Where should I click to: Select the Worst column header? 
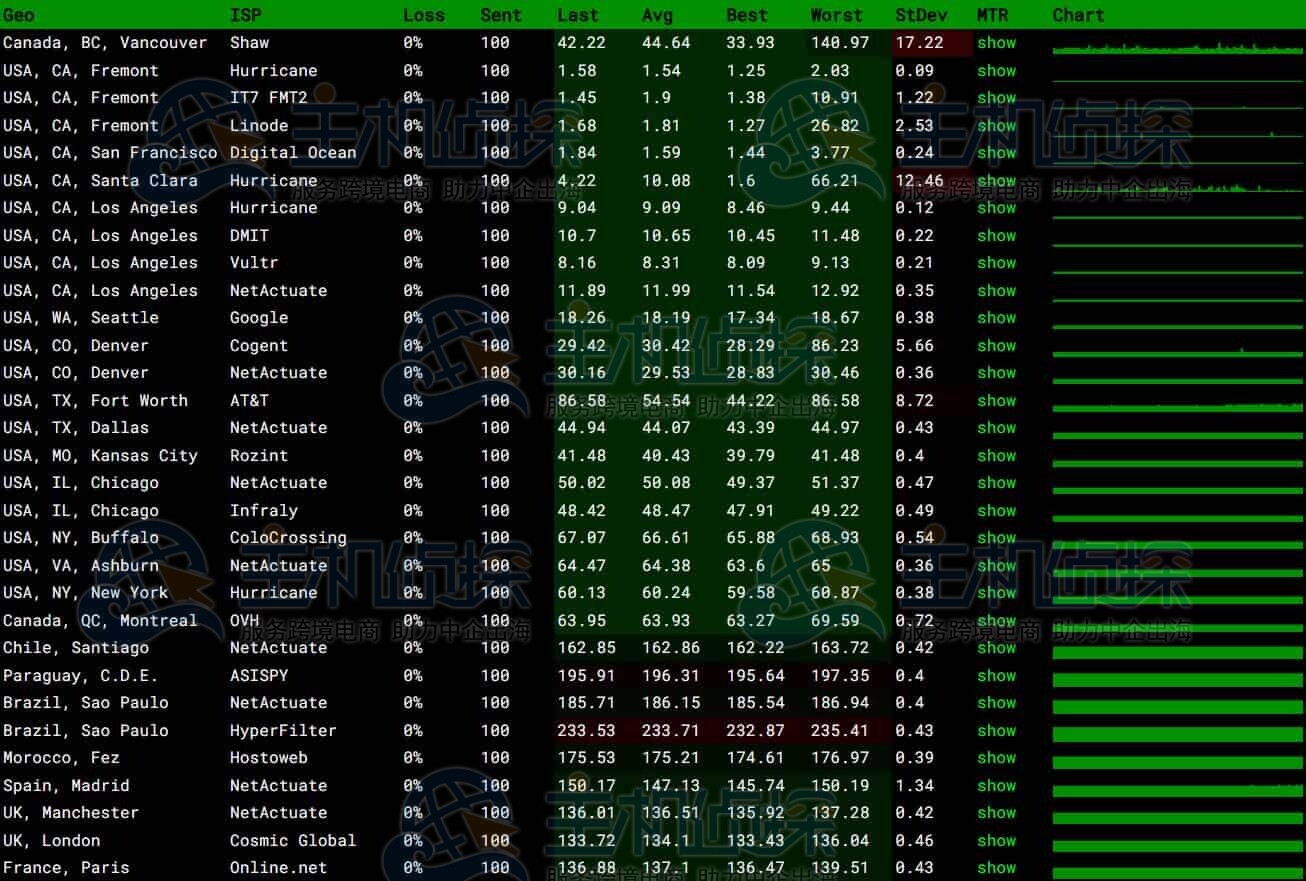click(x=836, y=15)
